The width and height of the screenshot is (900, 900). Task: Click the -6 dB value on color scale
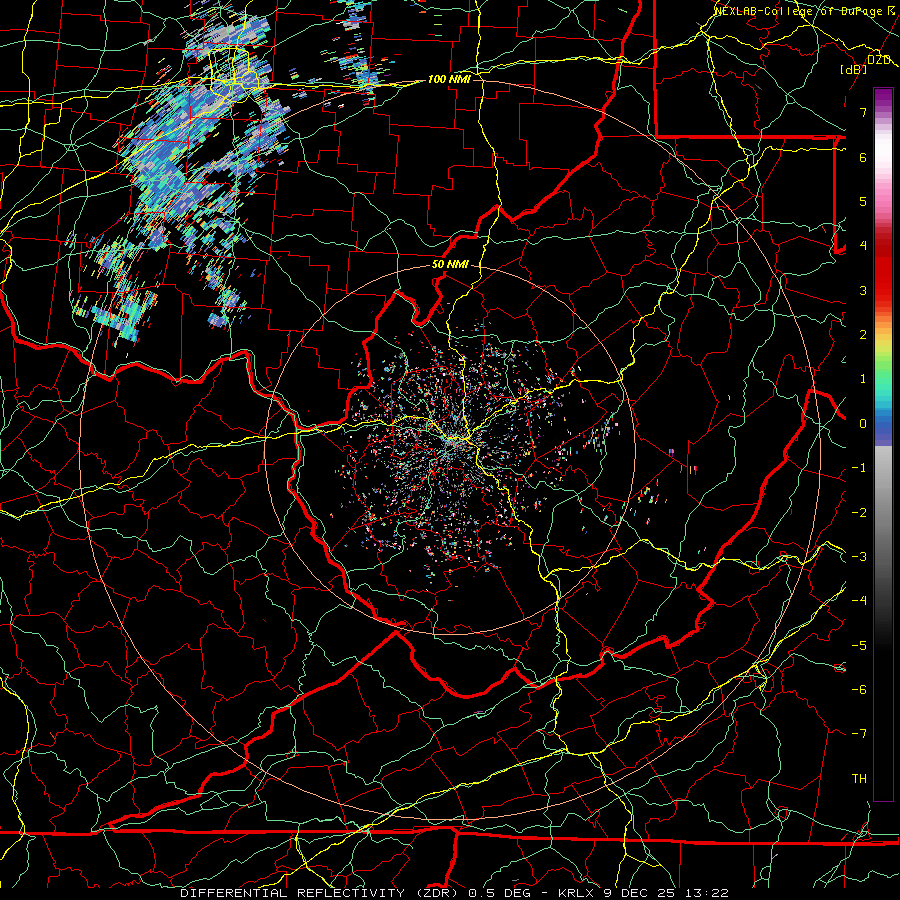pyautogui.click(x=859, y=690)
